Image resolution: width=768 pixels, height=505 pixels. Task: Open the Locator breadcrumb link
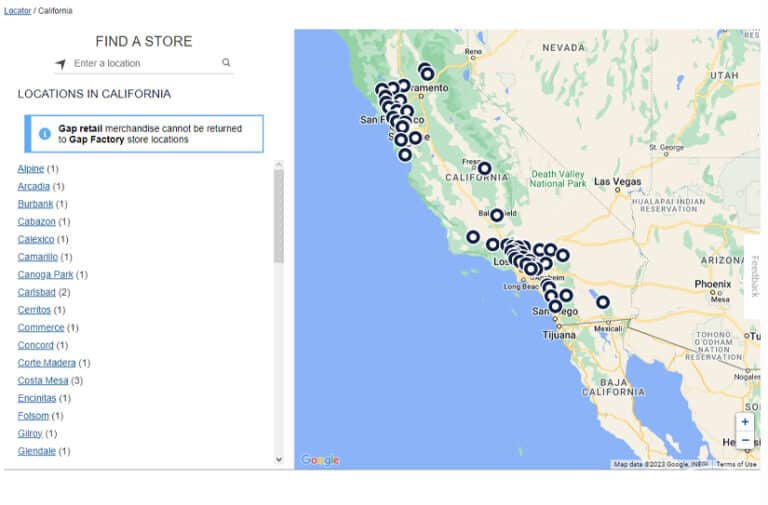coord(17,10)
